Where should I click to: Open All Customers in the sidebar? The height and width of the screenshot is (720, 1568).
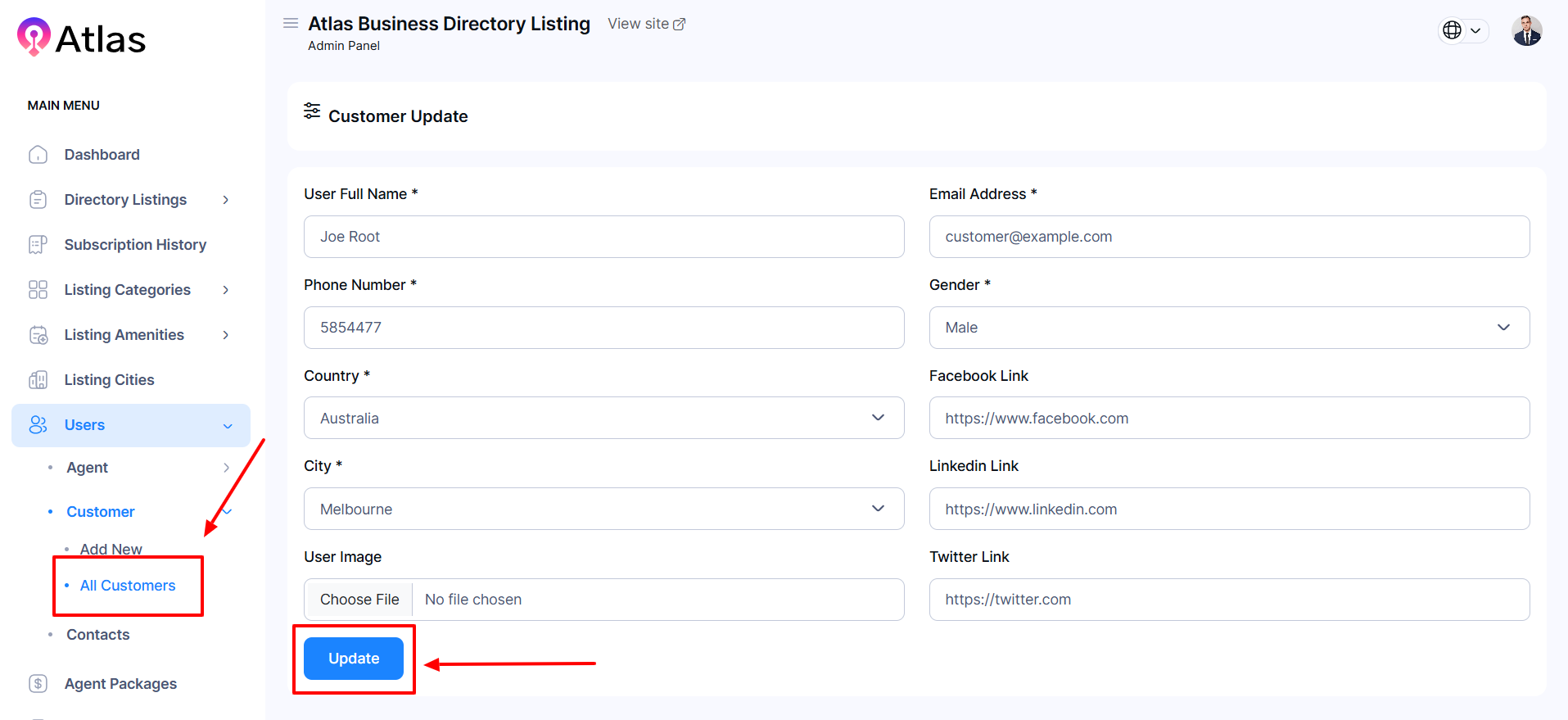pos(128,586)
